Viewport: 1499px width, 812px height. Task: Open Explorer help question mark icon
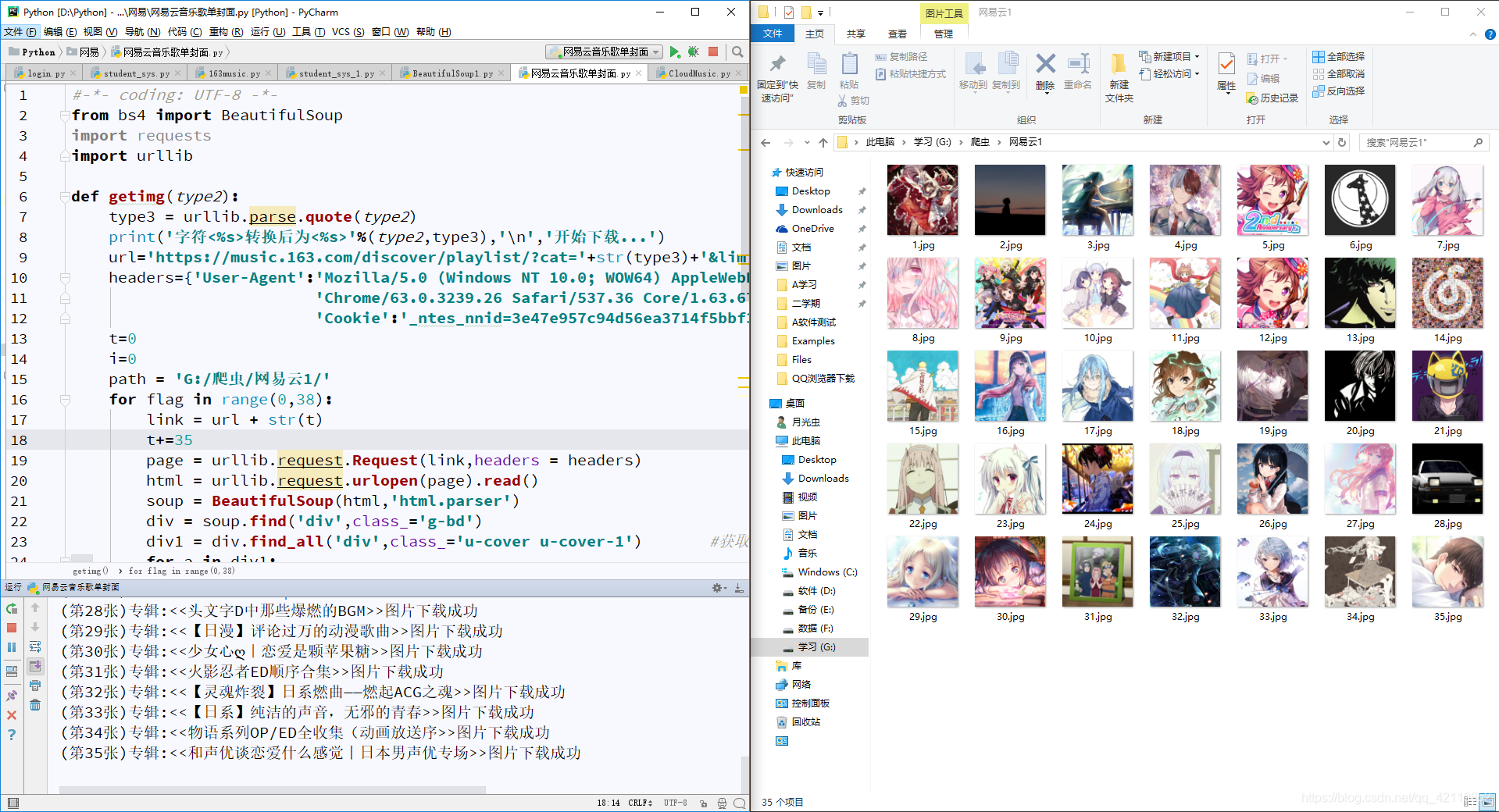pos(1490,34)
